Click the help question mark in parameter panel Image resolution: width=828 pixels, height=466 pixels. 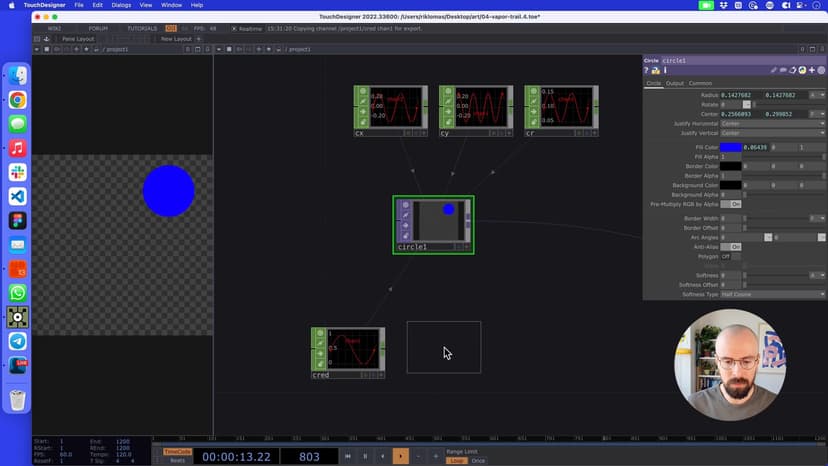tap(647, 71)
